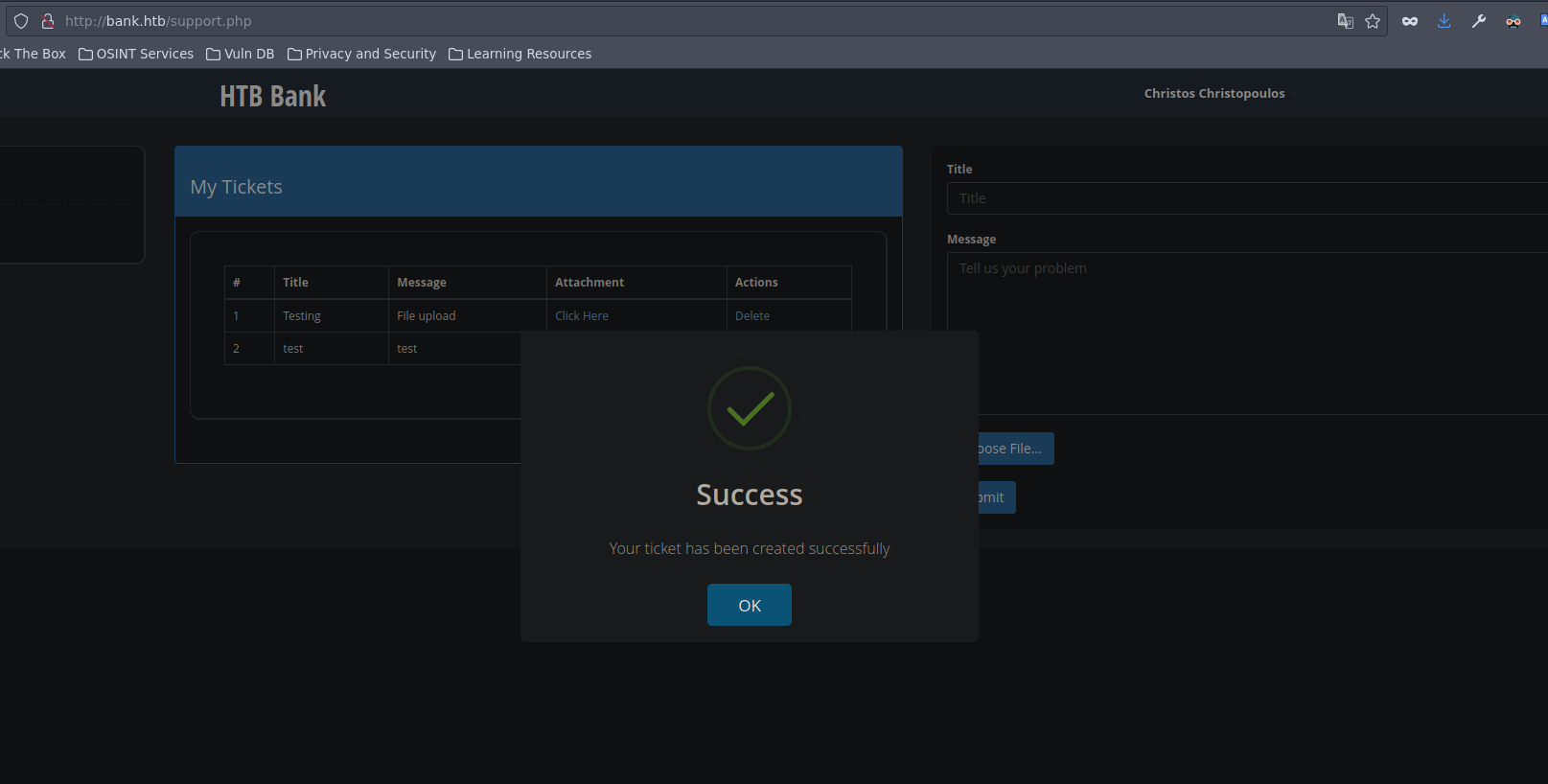Expand the Vuln DB bookmark folder
This screenshot has width=1548, height=784.
point(241,54)
